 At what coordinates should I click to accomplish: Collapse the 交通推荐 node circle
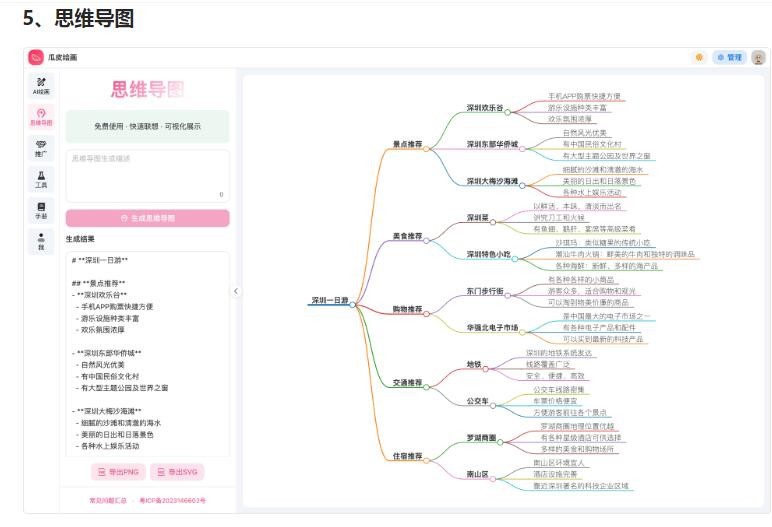[x=426, y=387]
